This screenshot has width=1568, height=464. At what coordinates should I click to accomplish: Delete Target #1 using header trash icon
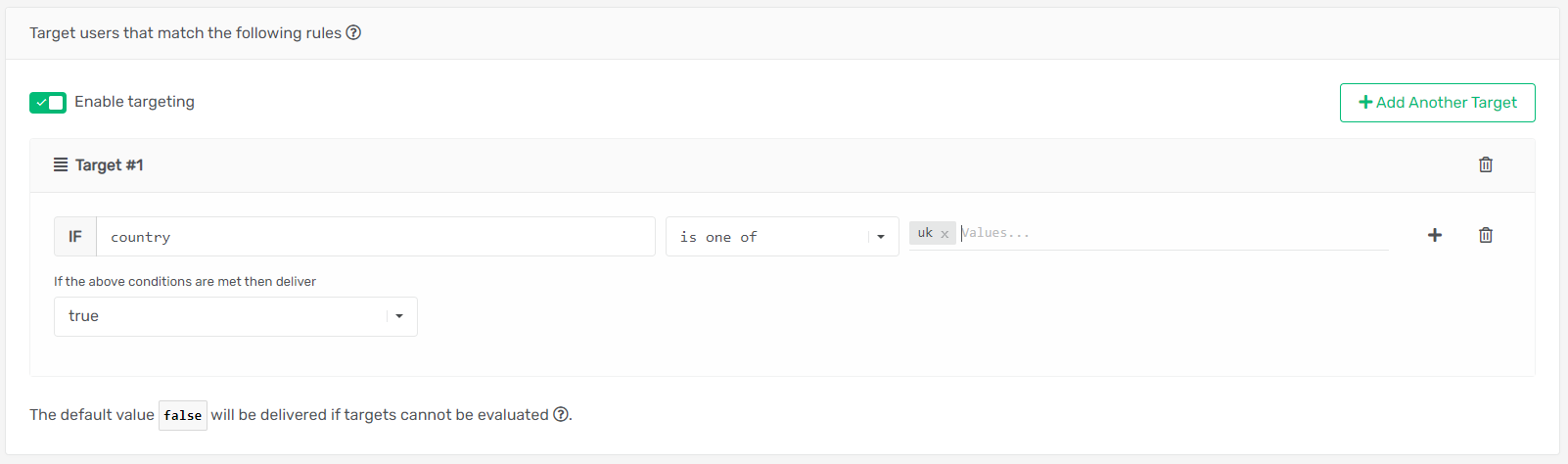tap(1485, 164)
